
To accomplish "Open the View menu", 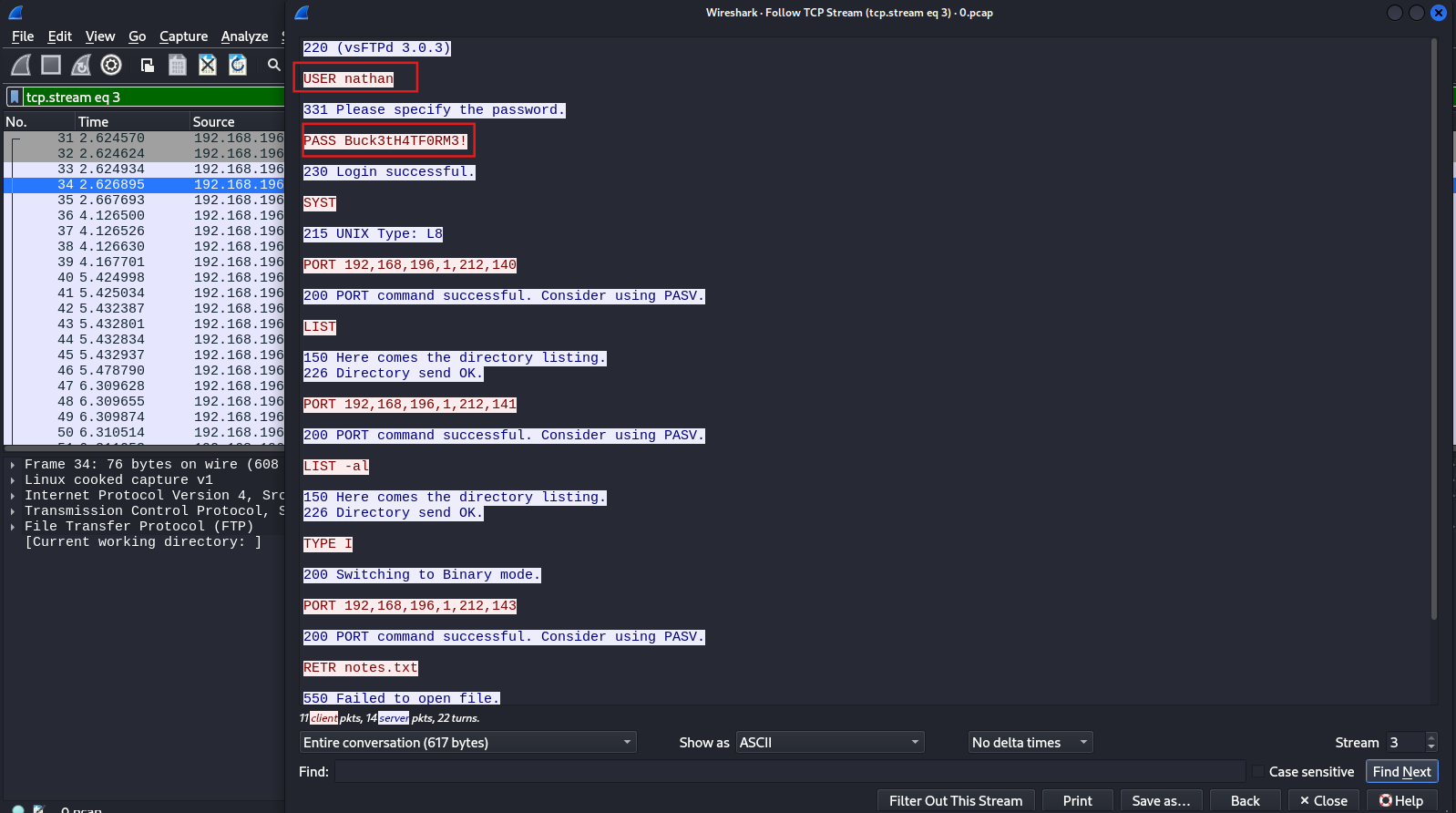I will point(100,36).
